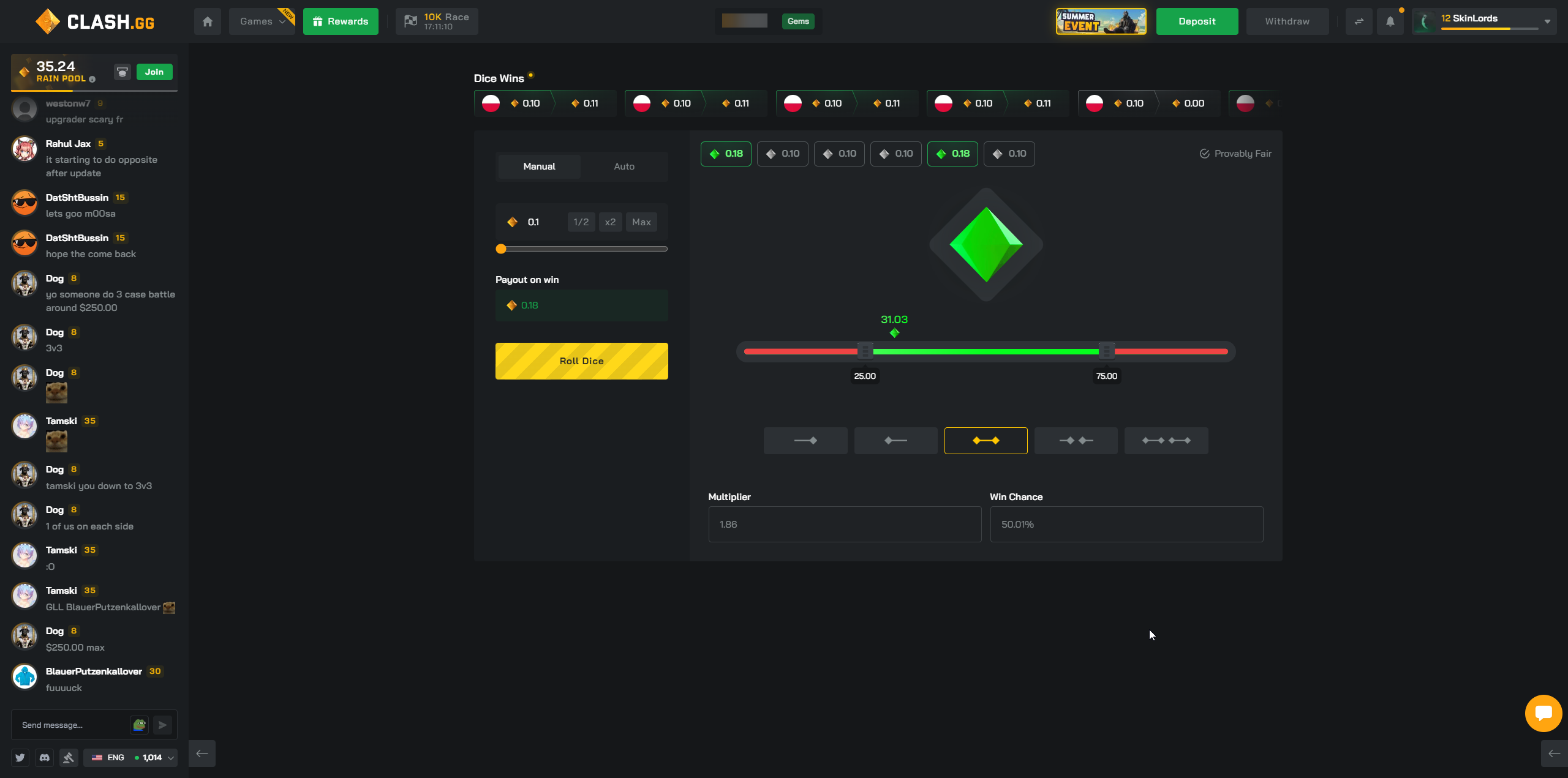Switch to Manual betting mode
1568x778 pixels.
pos(539,166)
